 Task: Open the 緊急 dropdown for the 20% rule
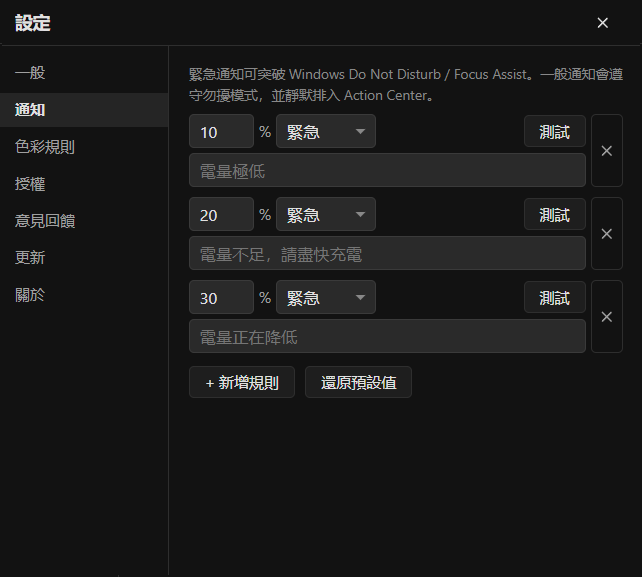tap(326, 214)
